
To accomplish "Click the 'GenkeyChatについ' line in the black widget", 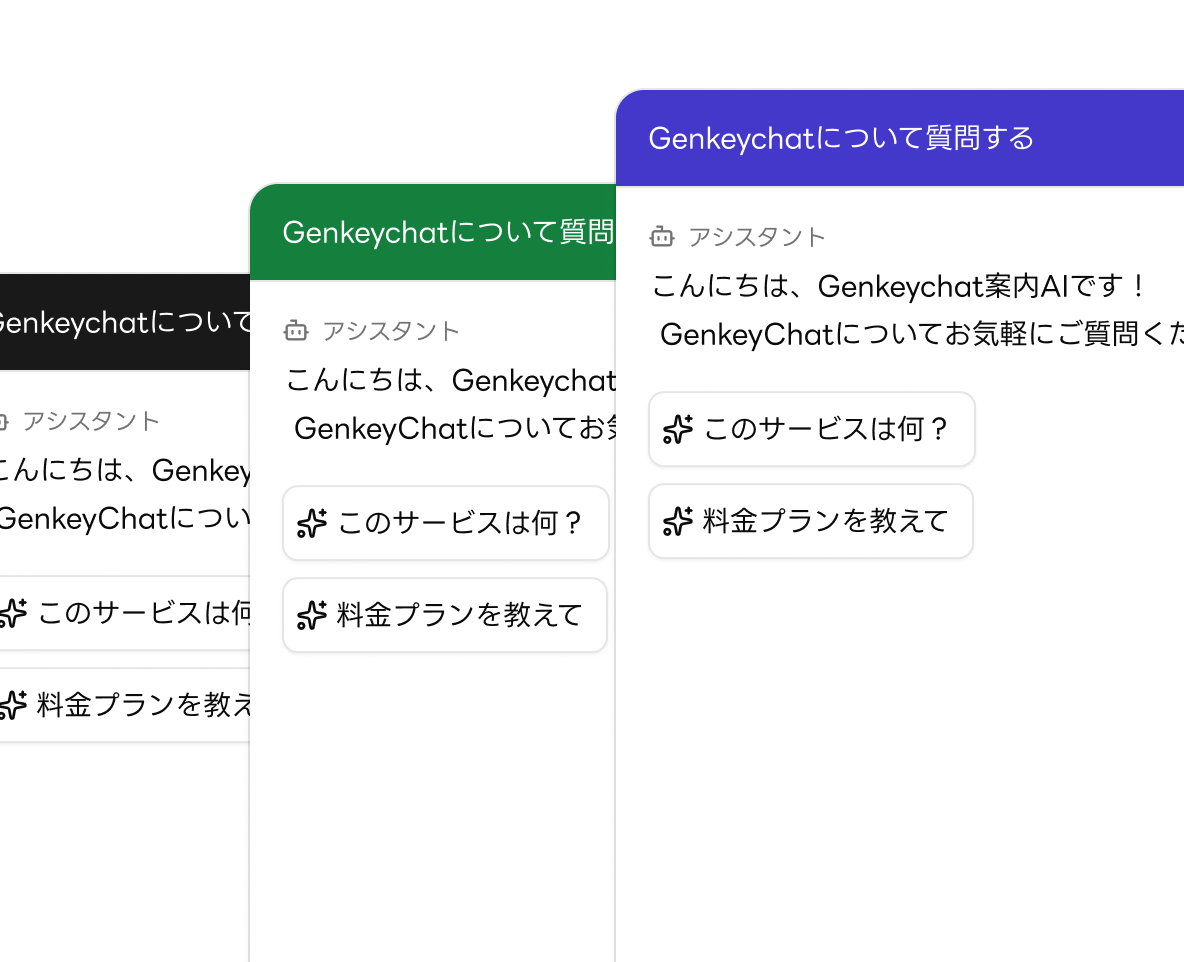I will pos(125,518).
